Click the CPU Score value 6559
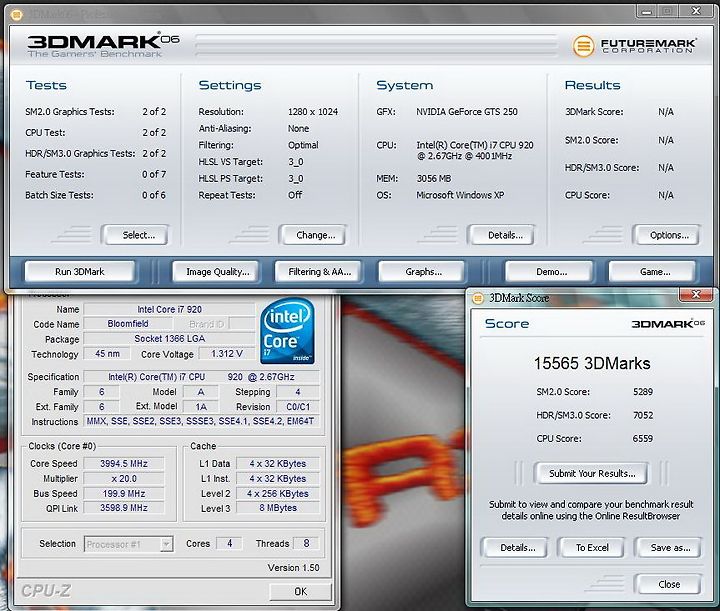The image size is (720, 611). click(x=643, y=438)
